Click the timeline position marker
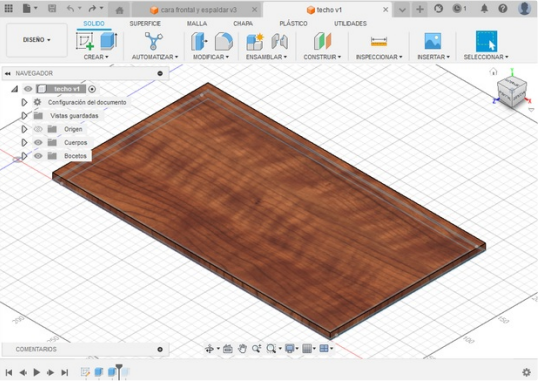Screen dimensions: 540x388 (x=119, y=371)
